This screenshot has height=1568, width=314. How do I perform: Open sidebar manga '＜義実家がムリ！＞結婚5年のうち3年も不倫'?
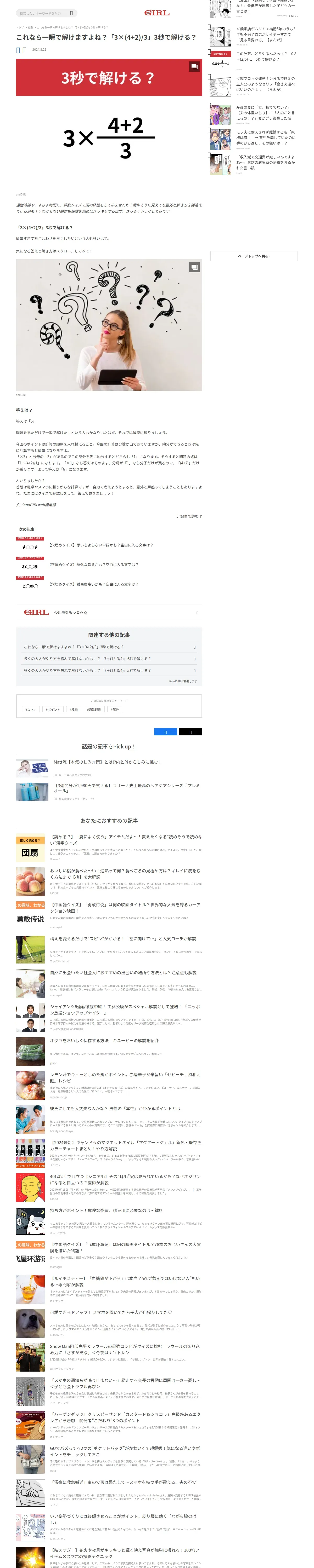click(x=266, y=34)
